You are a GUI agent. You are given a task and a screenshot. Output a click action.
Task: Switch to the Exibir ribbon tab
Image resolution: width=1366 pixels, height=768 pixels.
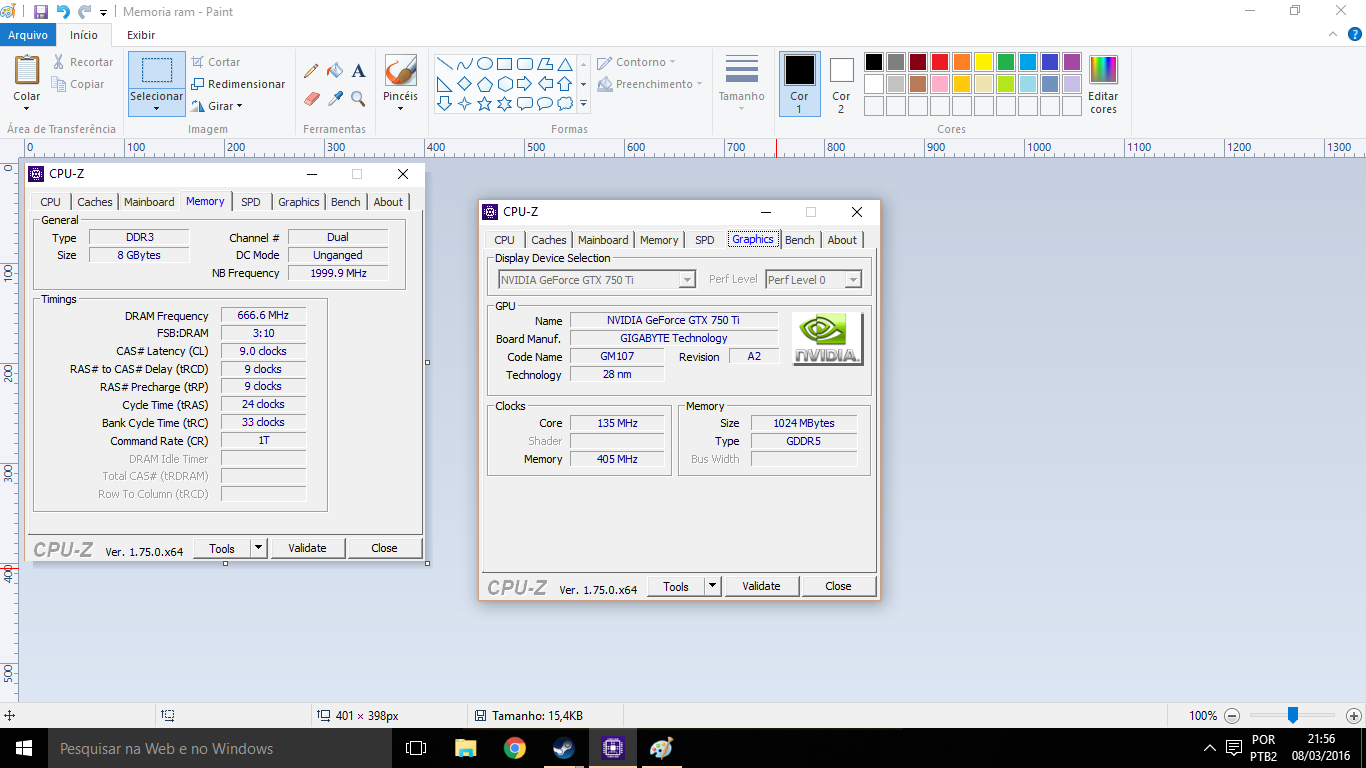pyautogui.click(x=141, y=35)
